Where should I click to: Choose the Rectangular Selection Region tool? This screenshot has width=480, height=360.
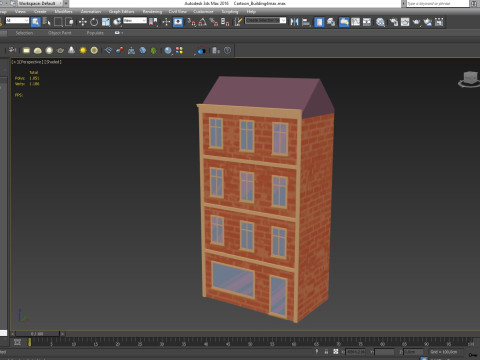[58, 22]
